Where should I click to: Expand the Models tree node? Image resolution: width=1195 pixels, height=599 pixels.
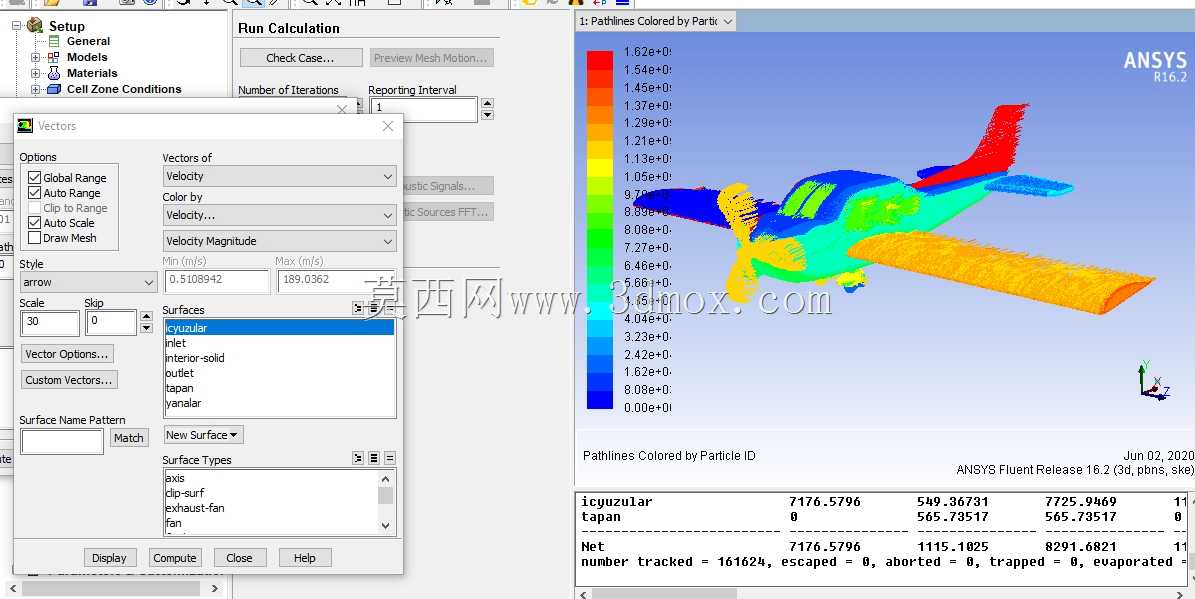point(35,57)
